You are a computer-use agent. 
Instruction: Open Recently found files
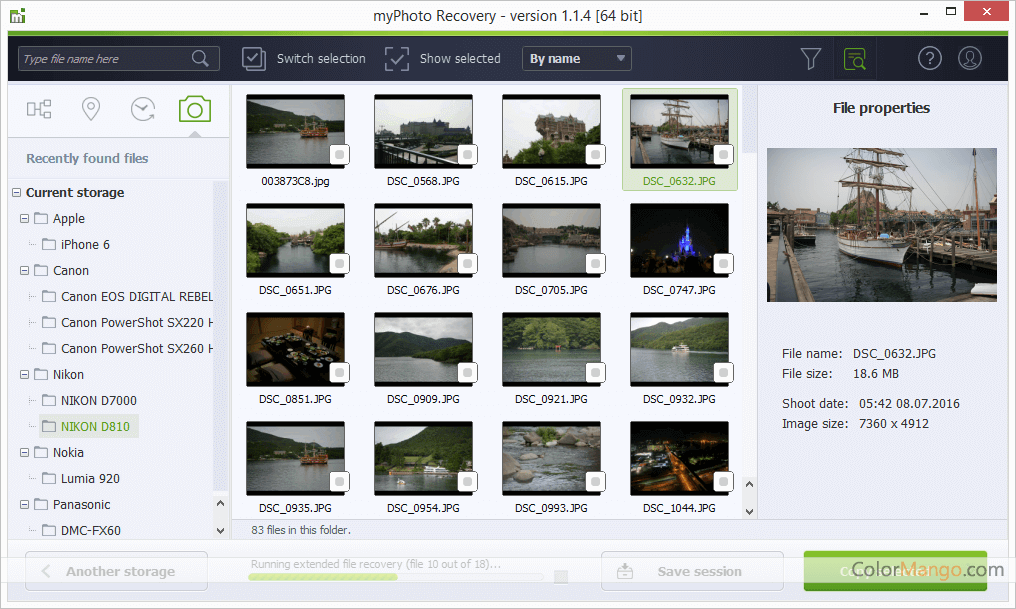(x=87, y=158)
